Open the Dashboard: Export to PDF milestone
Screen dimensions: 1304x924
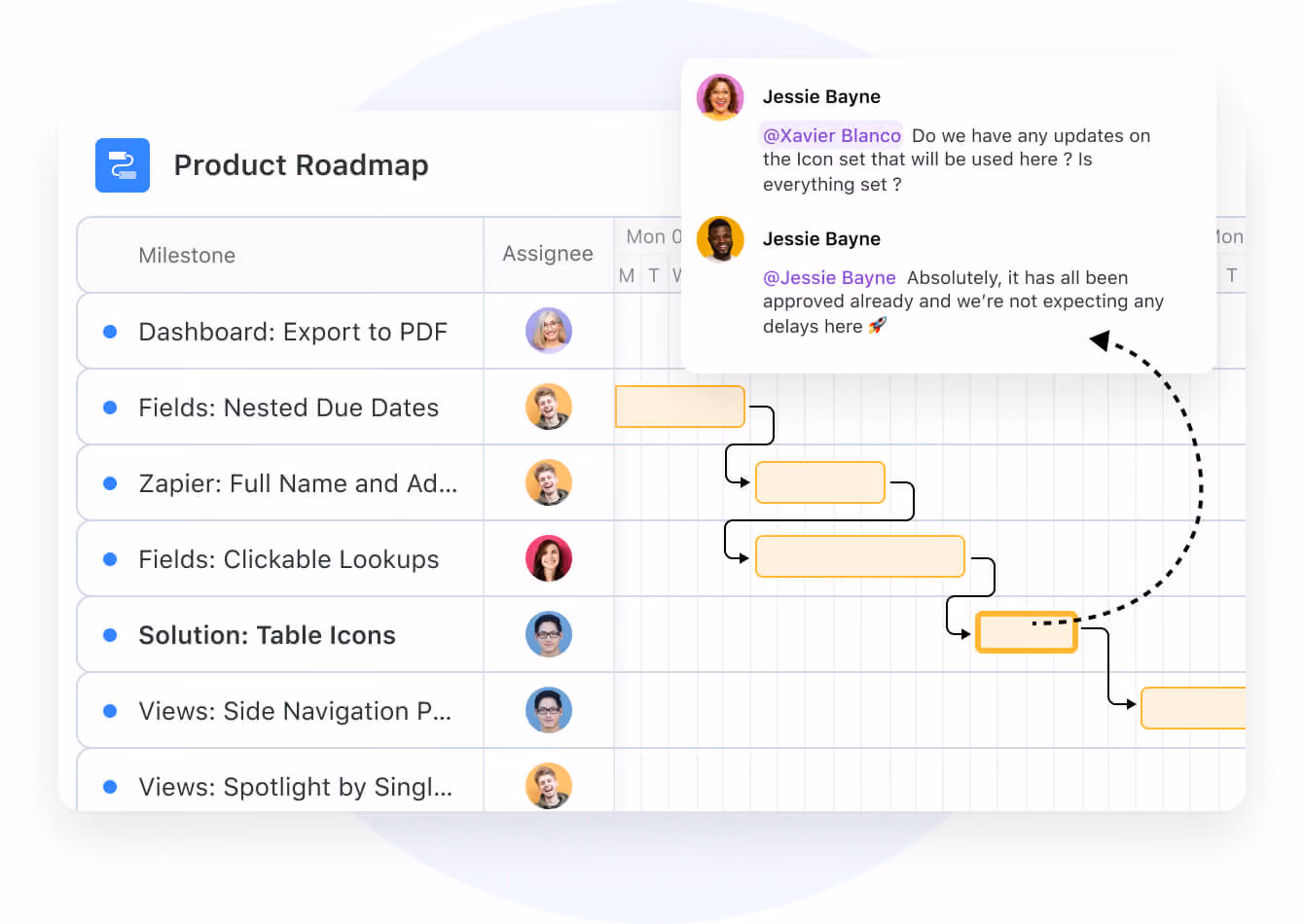pyautogui.click(x=293, y=332)
